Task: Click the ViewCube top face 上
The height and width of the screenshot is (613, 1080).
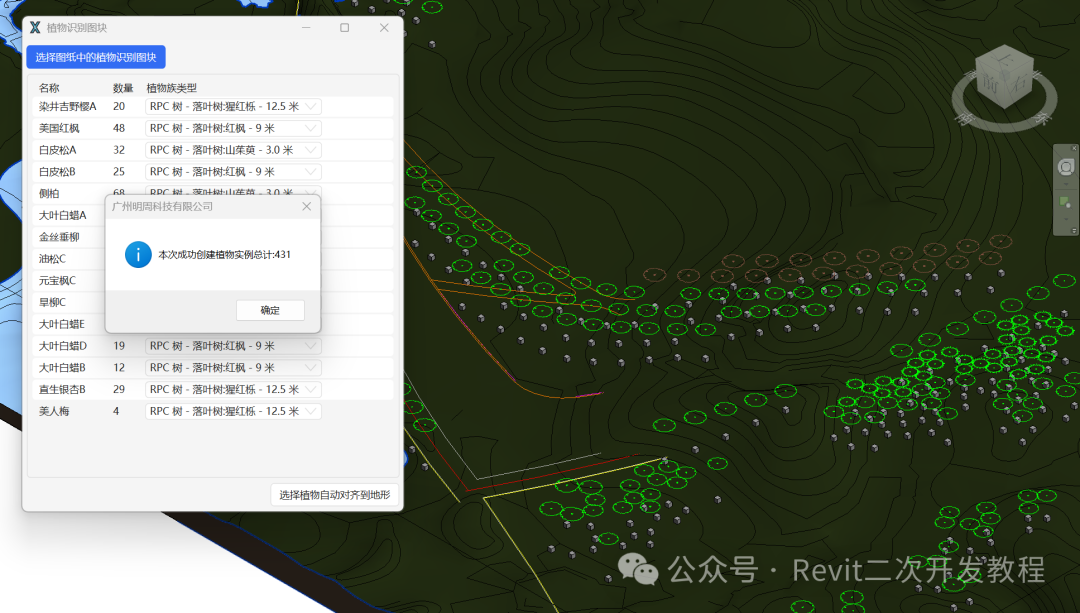Action: 1004,60
